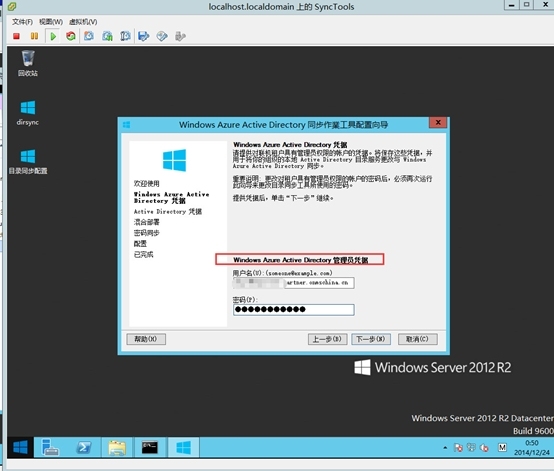The height and width of the screenshot is (471, 554).
Task: Click the red Stop (power off) VM icon
Action: click(16, 36)
